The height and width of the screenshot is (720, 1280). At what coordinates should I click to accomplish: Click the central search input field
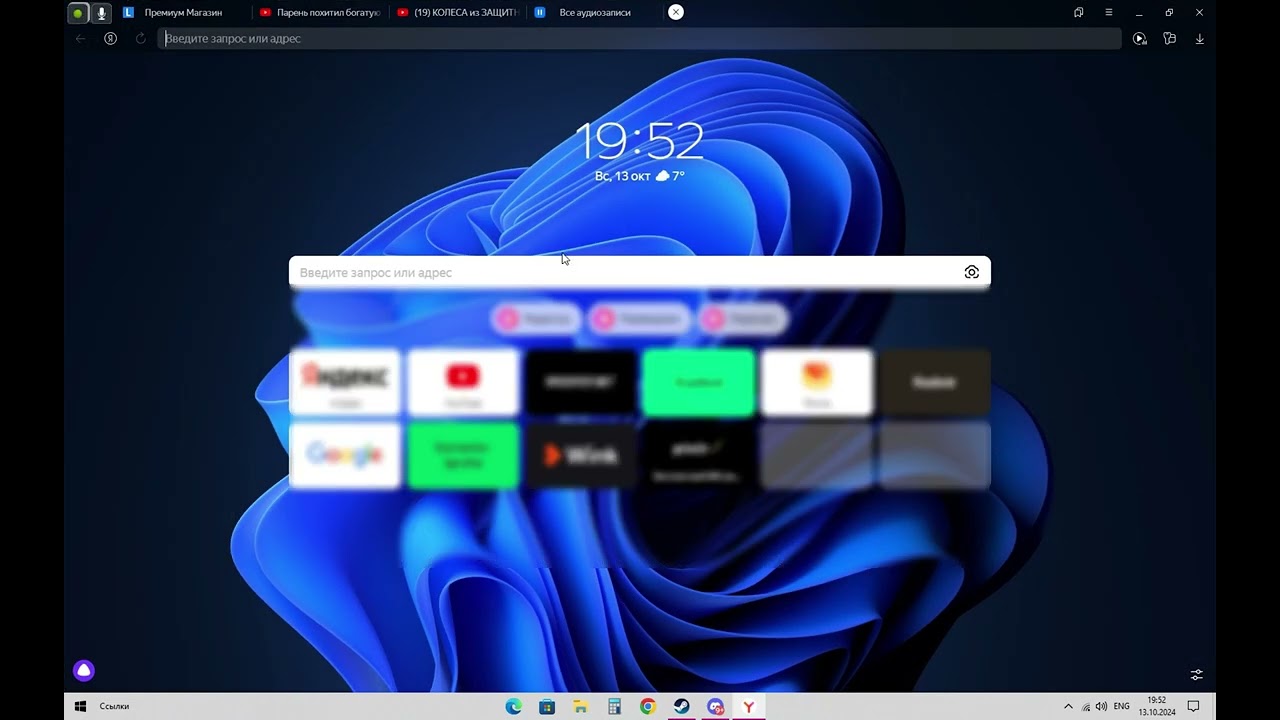pyautogui.click(x=620, y=272)
